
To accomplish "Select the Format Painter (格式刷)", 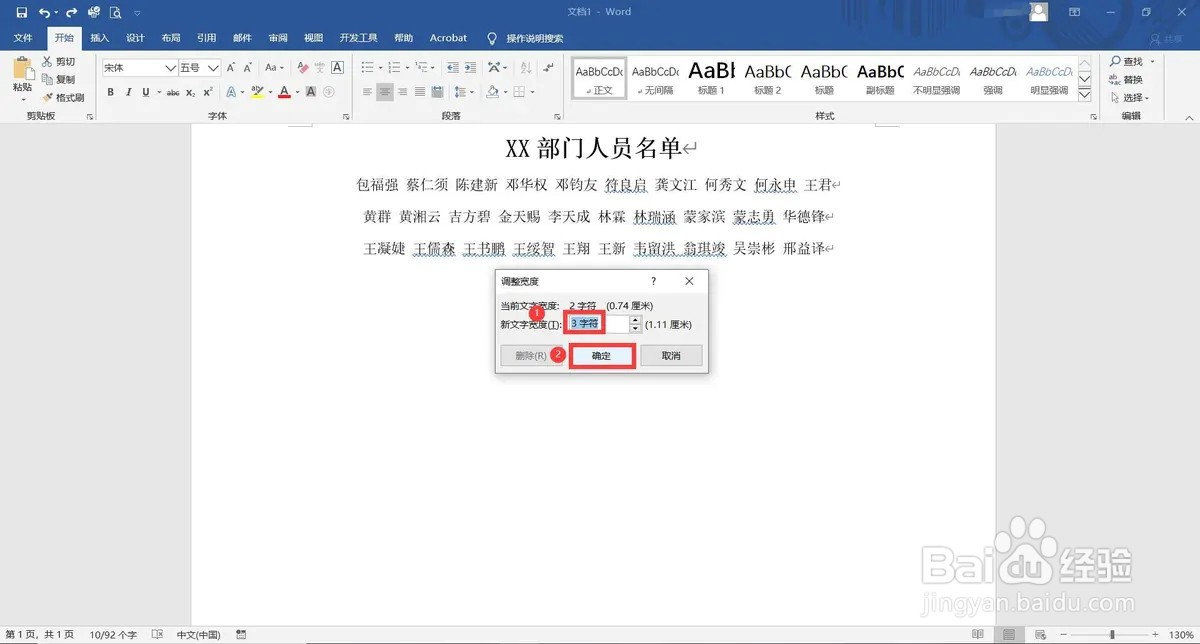I will (63, 97).
